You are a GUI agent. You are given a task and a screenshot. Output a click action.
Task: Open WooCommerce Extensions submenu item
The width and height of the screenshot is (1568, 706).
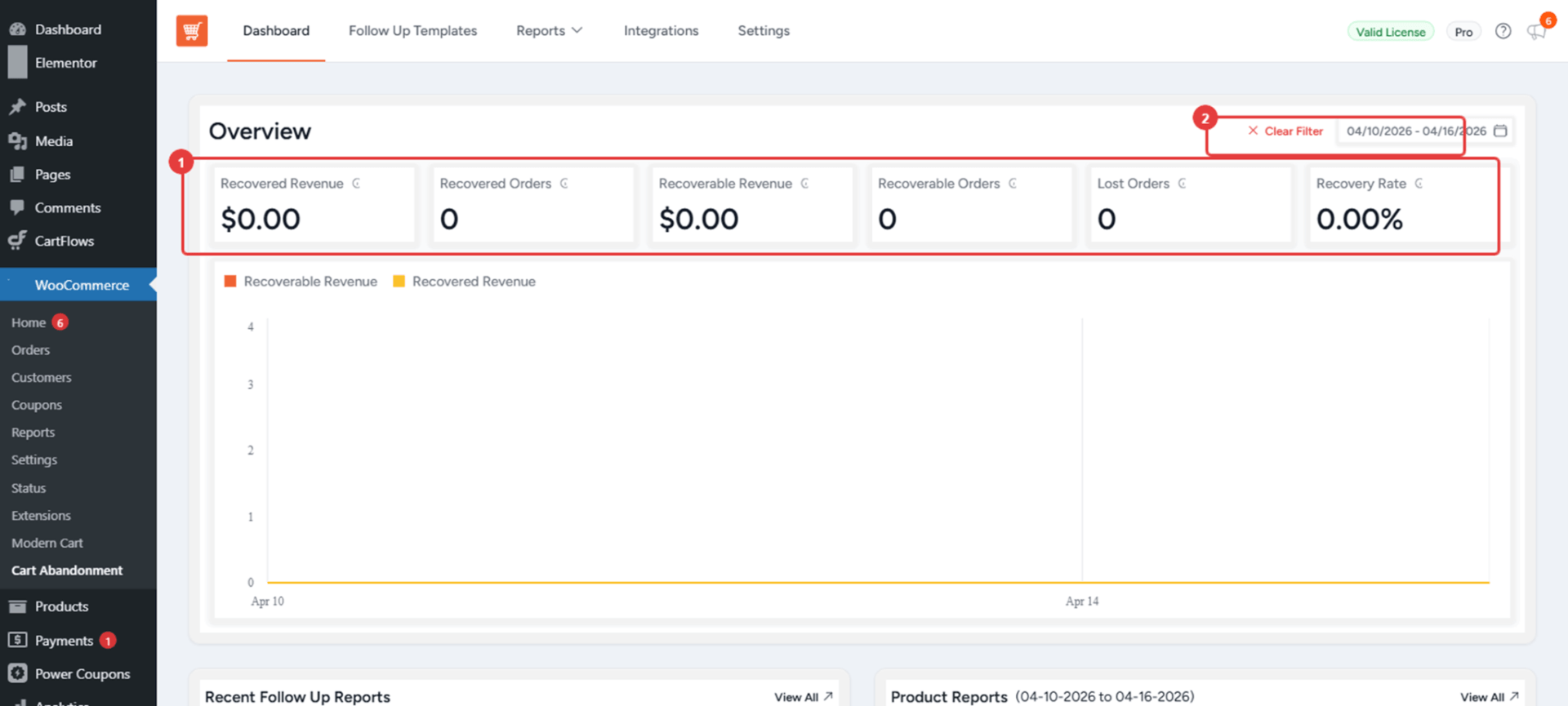pos(41,516)
